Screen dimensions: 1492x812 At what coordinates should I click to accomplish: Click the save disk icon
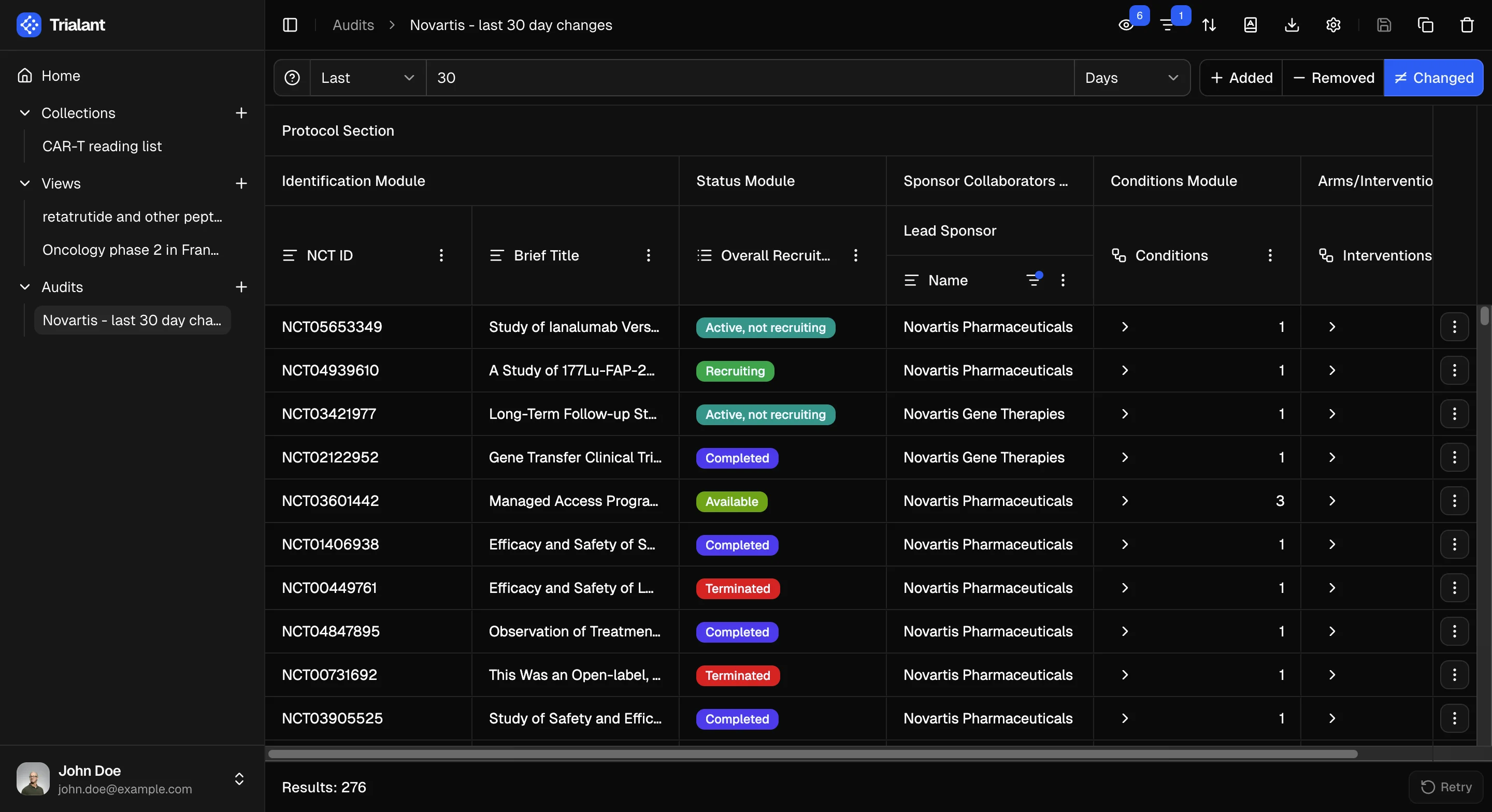tap(1384, 25)
